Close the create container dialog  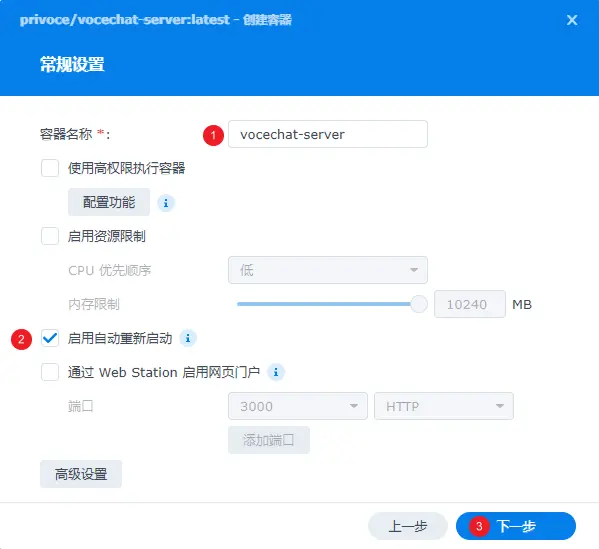(x=571, y=20)
